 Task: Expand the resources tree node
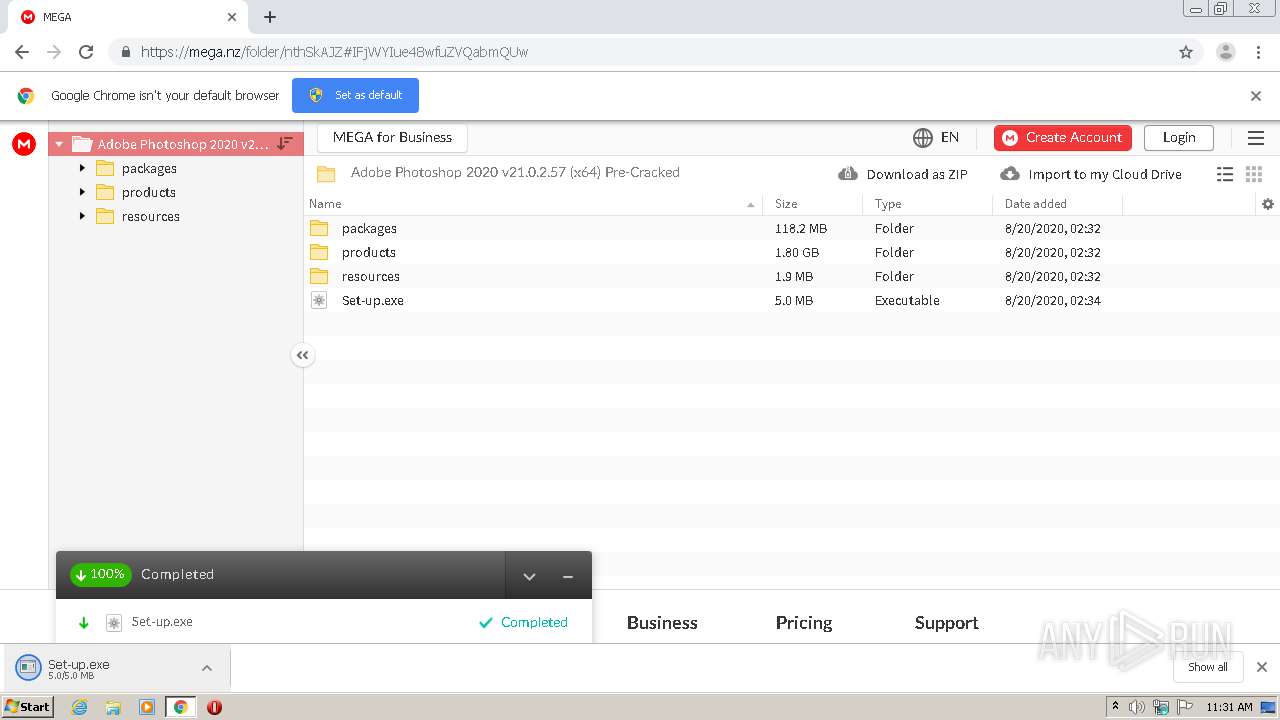click(x=82, y=216)
